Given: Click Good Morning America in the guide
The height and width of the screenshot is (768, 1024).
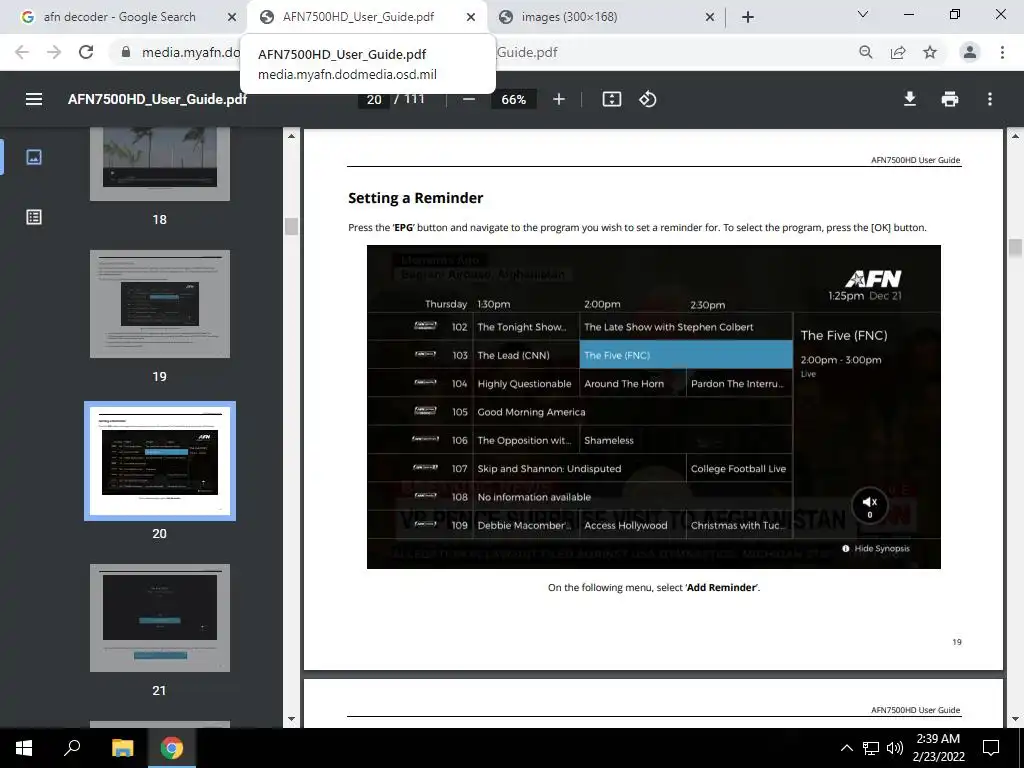Looking at the screenshot, I should [x=531, y=412].
